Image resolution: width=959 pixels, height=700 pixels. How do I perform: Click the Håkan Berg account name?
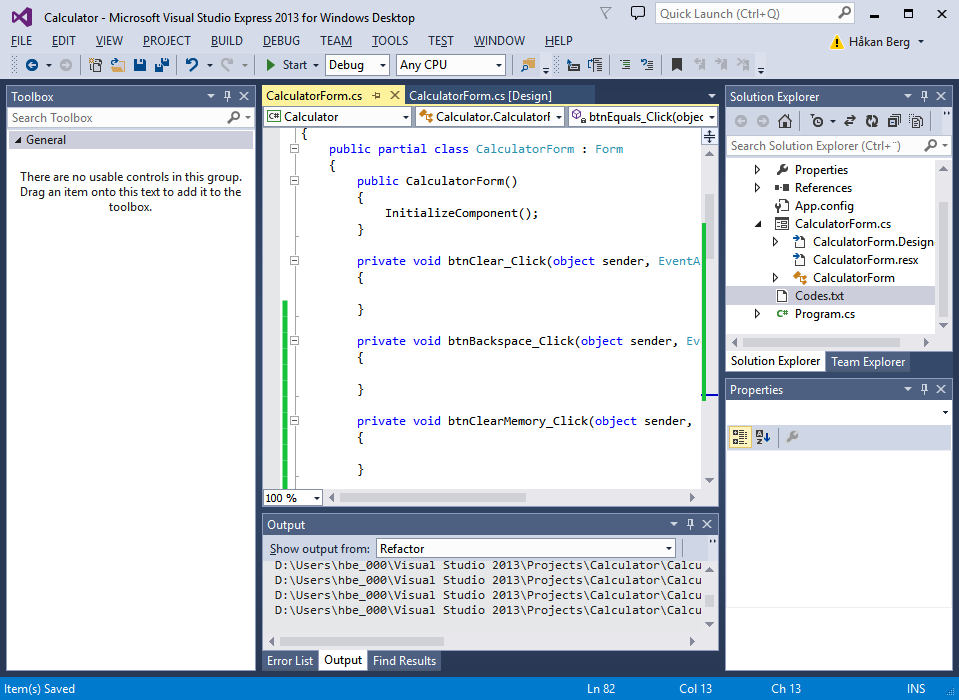(x=879, y=42)
